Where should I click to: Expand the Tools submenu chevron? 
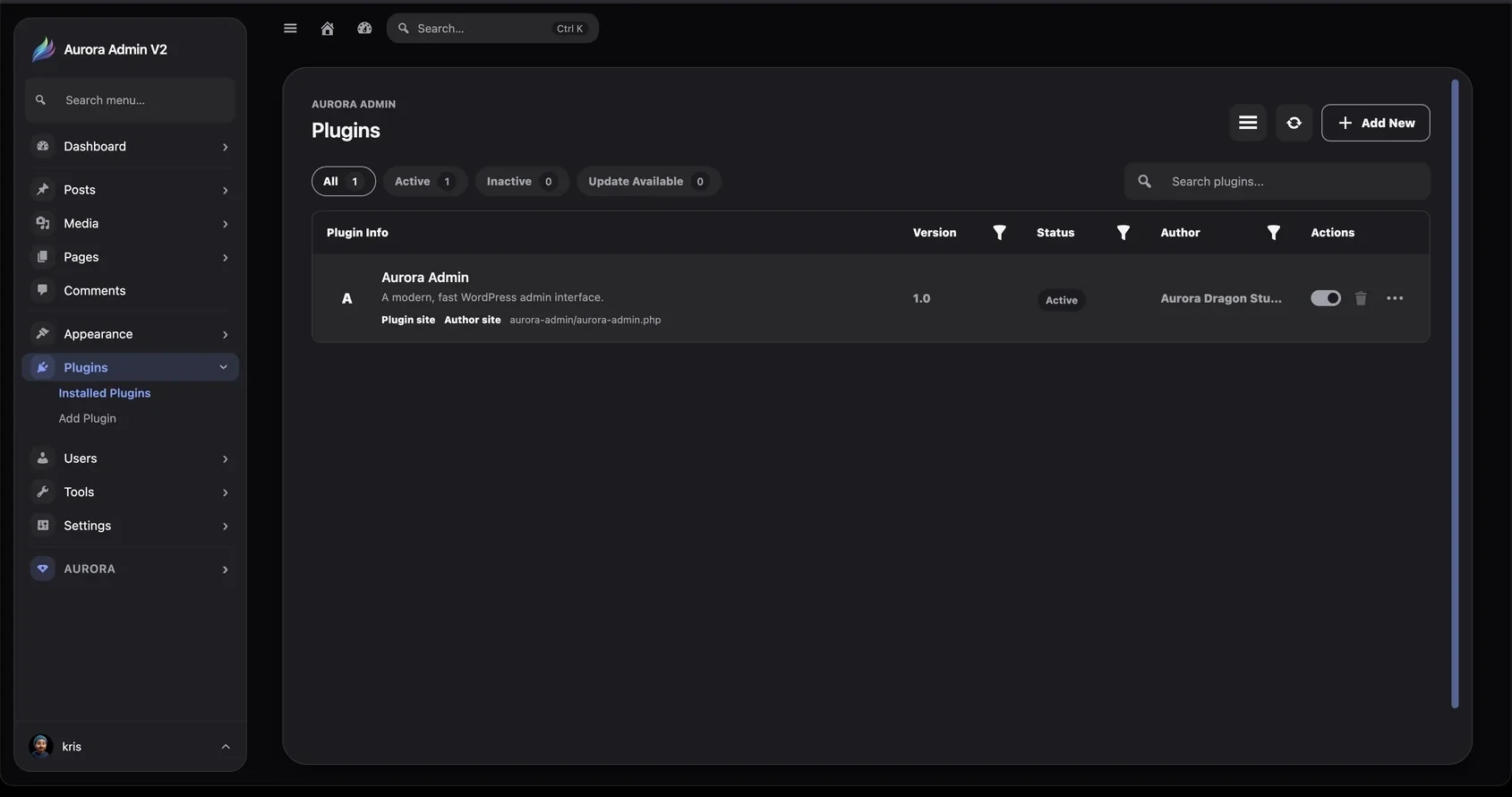225,493
